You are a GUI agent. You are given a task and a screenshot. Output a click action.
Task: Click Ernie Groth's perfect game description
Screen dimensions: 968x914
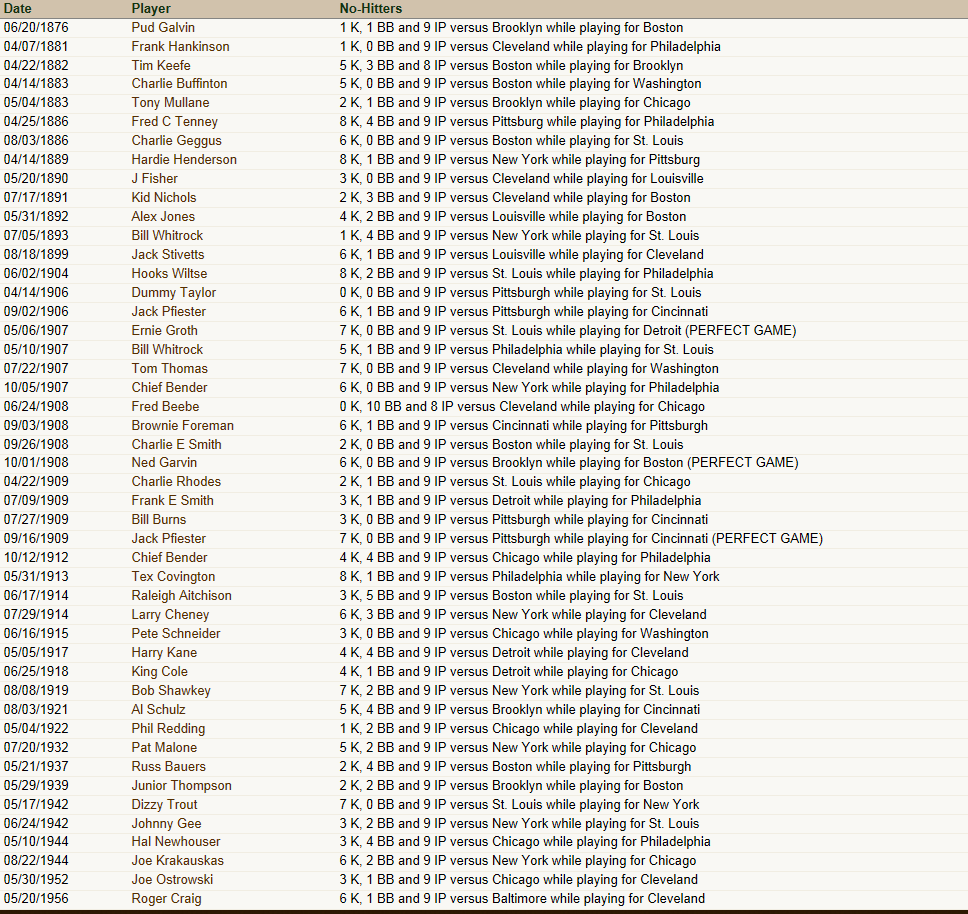click(x=568, y=330)
